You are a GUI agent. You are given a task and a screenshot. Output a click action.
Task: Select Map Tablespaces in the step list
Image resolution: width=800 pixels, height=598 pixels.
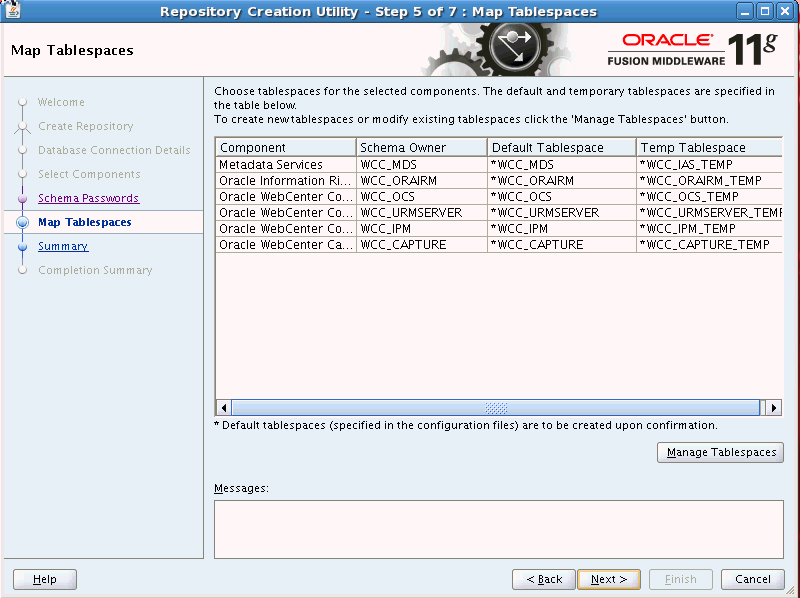pos(85,222)
